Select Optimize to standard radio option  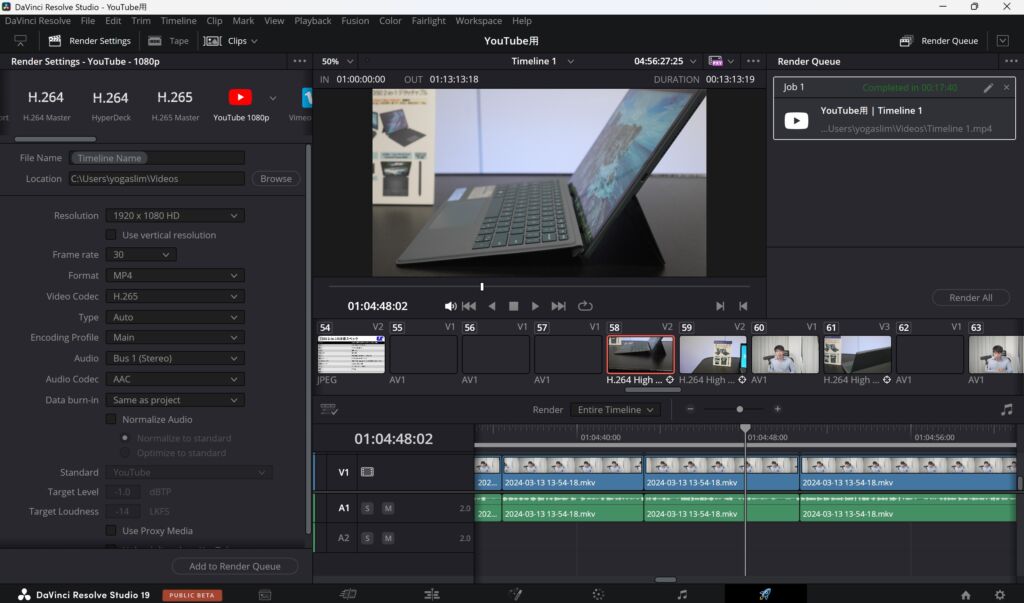tap(125, 452)
